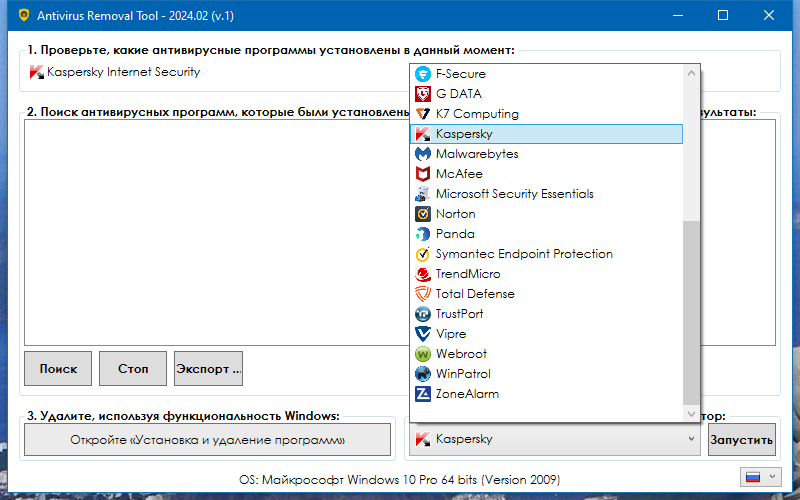Select TrustPort in the list
This screenshot has height=500, width=800.
[x=546, y=314]
